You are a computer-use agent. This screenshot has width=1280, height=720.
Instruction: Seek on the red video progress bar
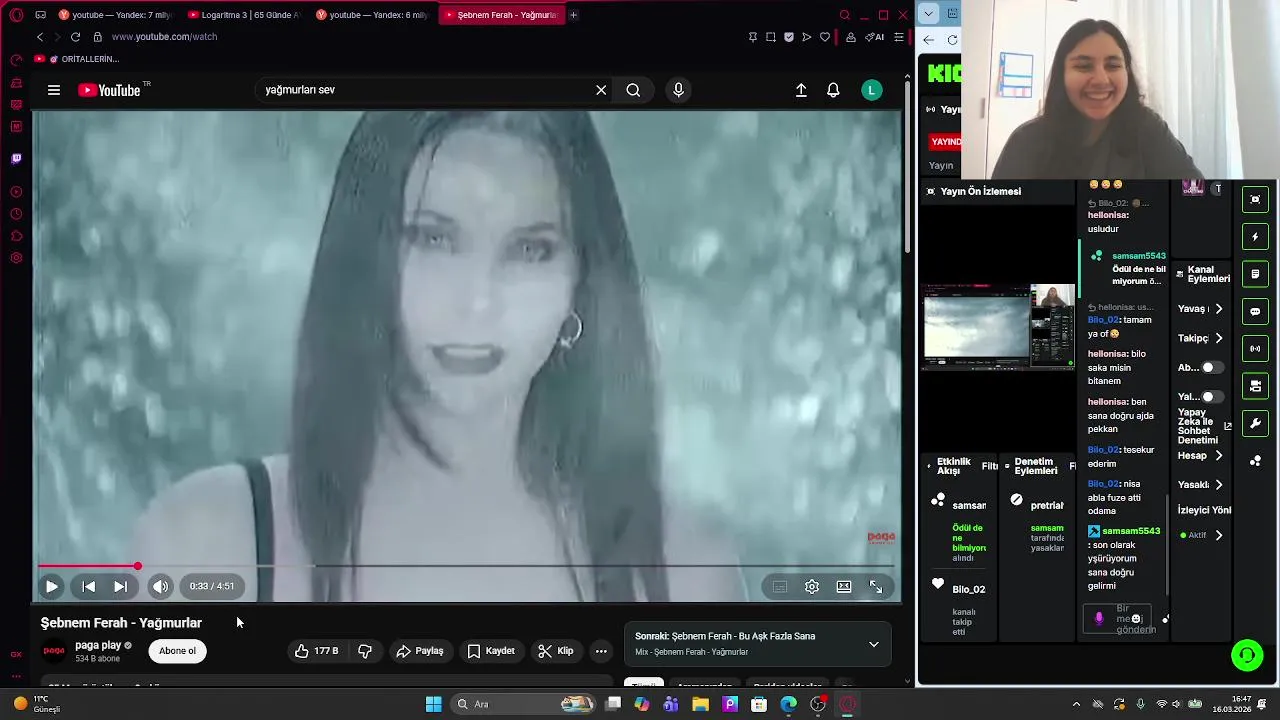(466, 566)
